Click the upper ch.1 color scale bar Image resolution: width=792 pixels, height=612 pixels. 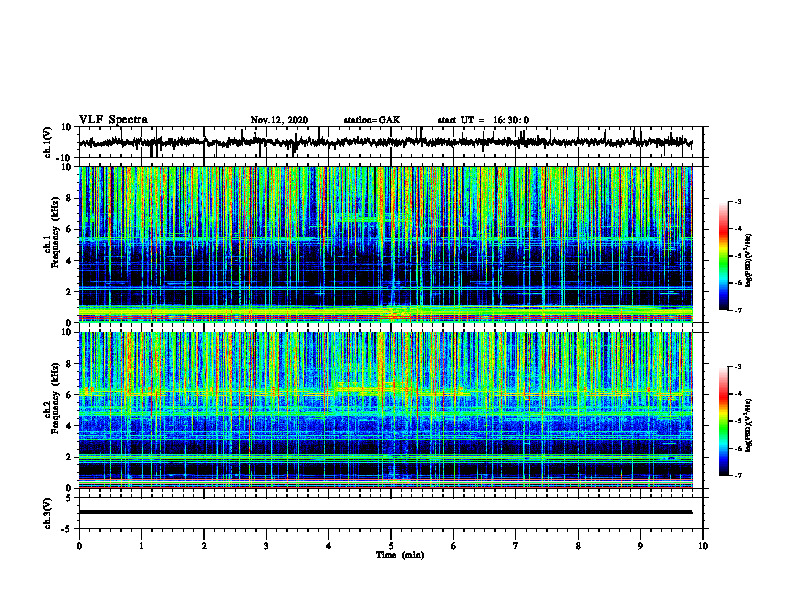point(723,256)
